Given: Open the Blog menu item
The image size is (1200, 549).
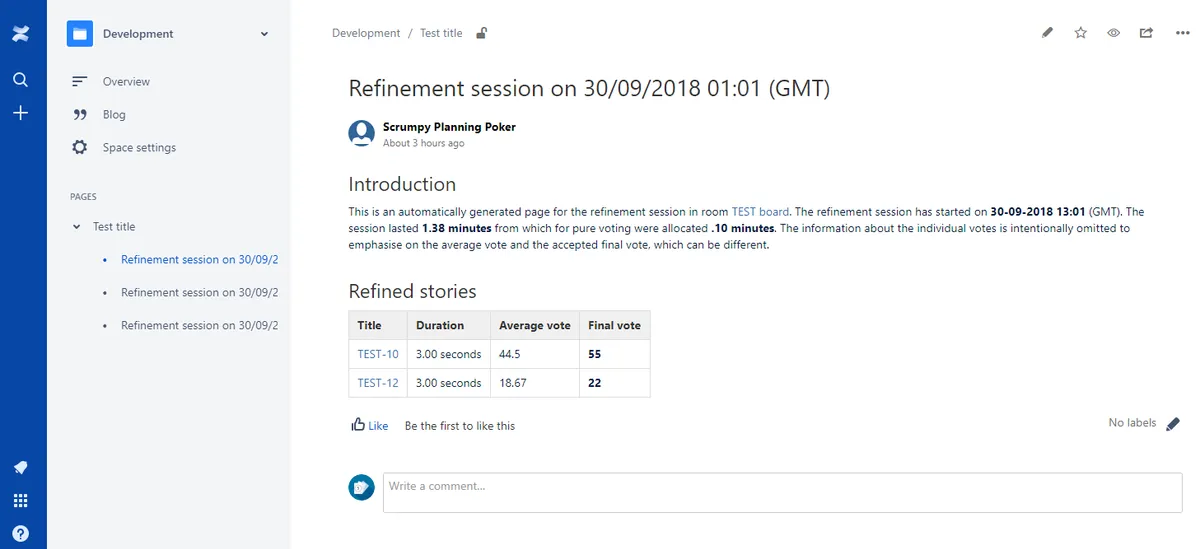Looking at the screenshot, I should click(114, 114).
